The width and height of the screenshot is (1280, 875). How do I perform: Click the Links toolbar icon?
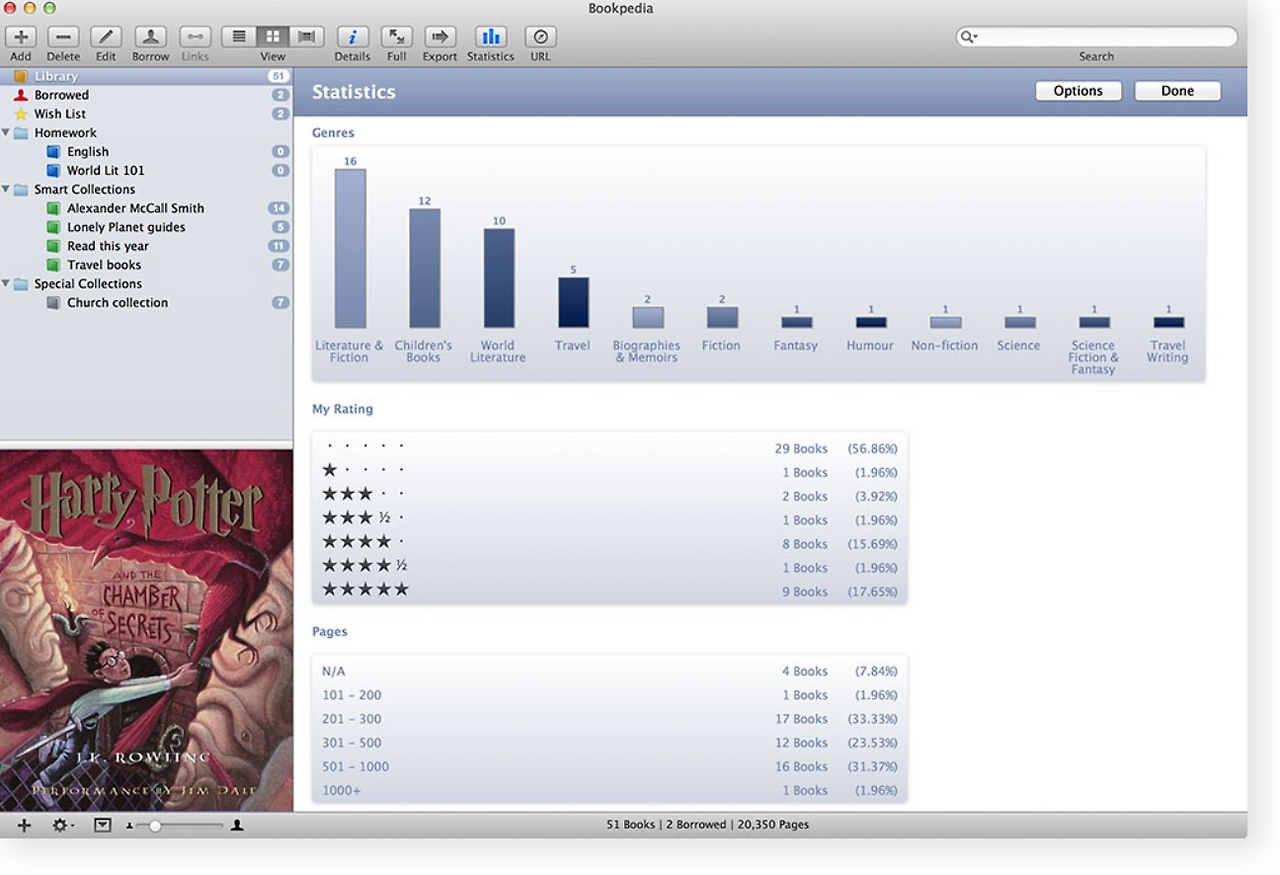click(195, 37)
